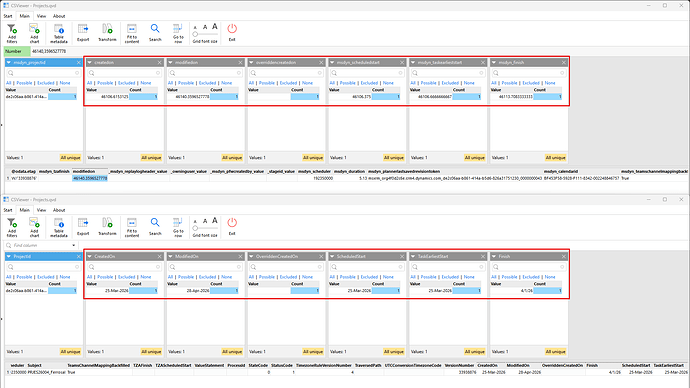Open the View tab in the upper window
Image resolution: width=690 pixels, height=388 pixels.
(x=41, y=16)
